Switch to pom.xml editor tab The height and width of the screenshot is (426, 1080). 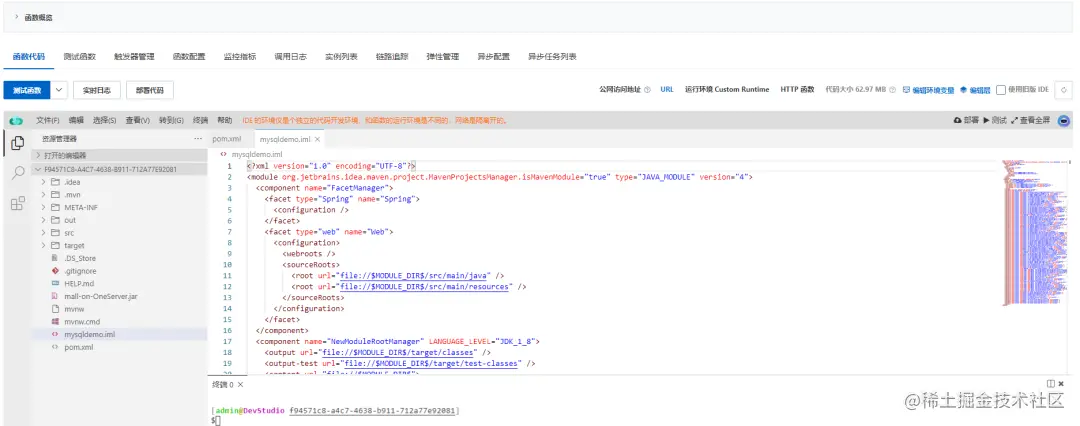(227, 139)
